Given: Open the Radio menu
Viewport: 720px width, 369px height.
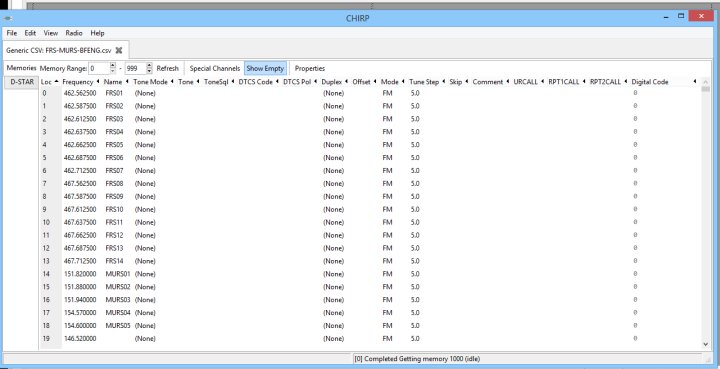Looking at the screenshot, I should point(74,33).
